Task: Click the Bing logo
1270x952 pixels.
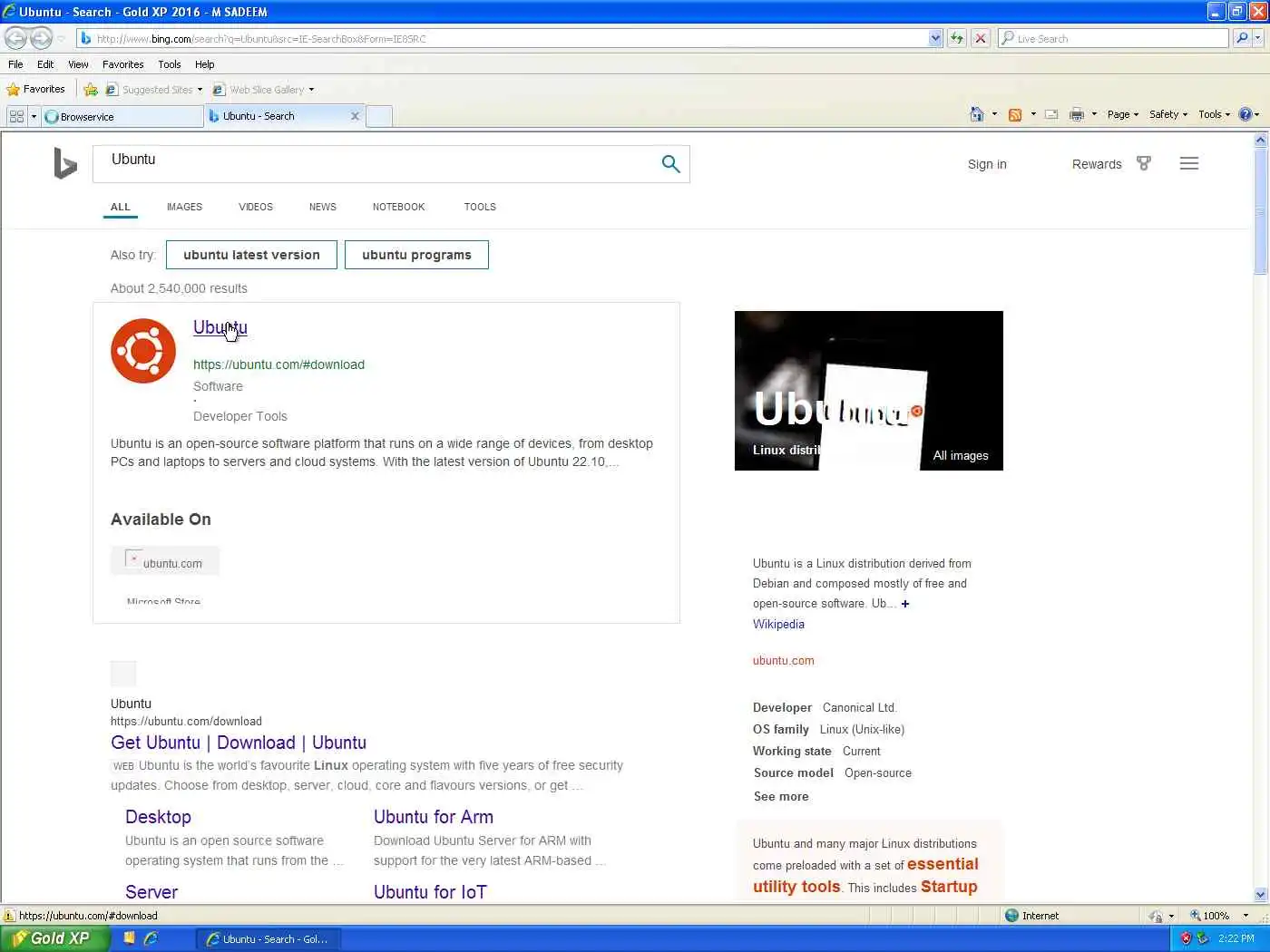Action: coord(64,163)
